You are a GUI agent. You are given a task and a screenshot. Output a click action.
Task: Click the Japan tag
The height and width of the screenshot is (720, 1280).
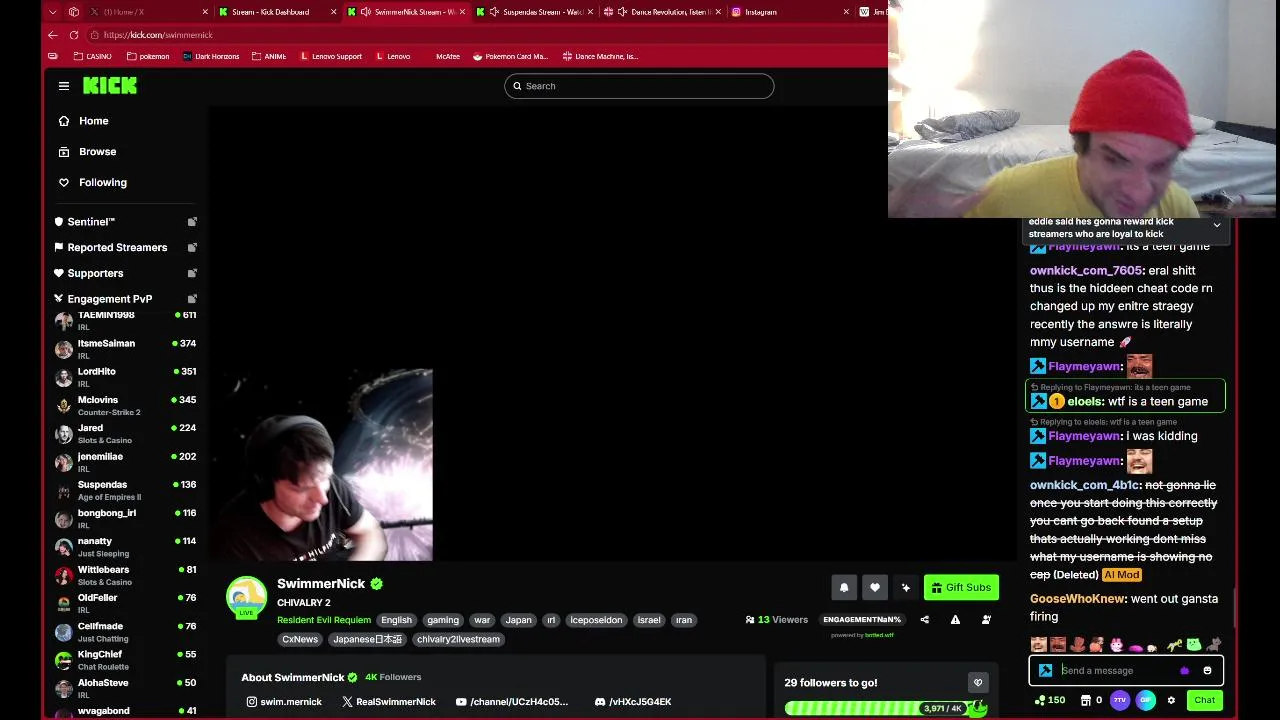click(518, 620)
